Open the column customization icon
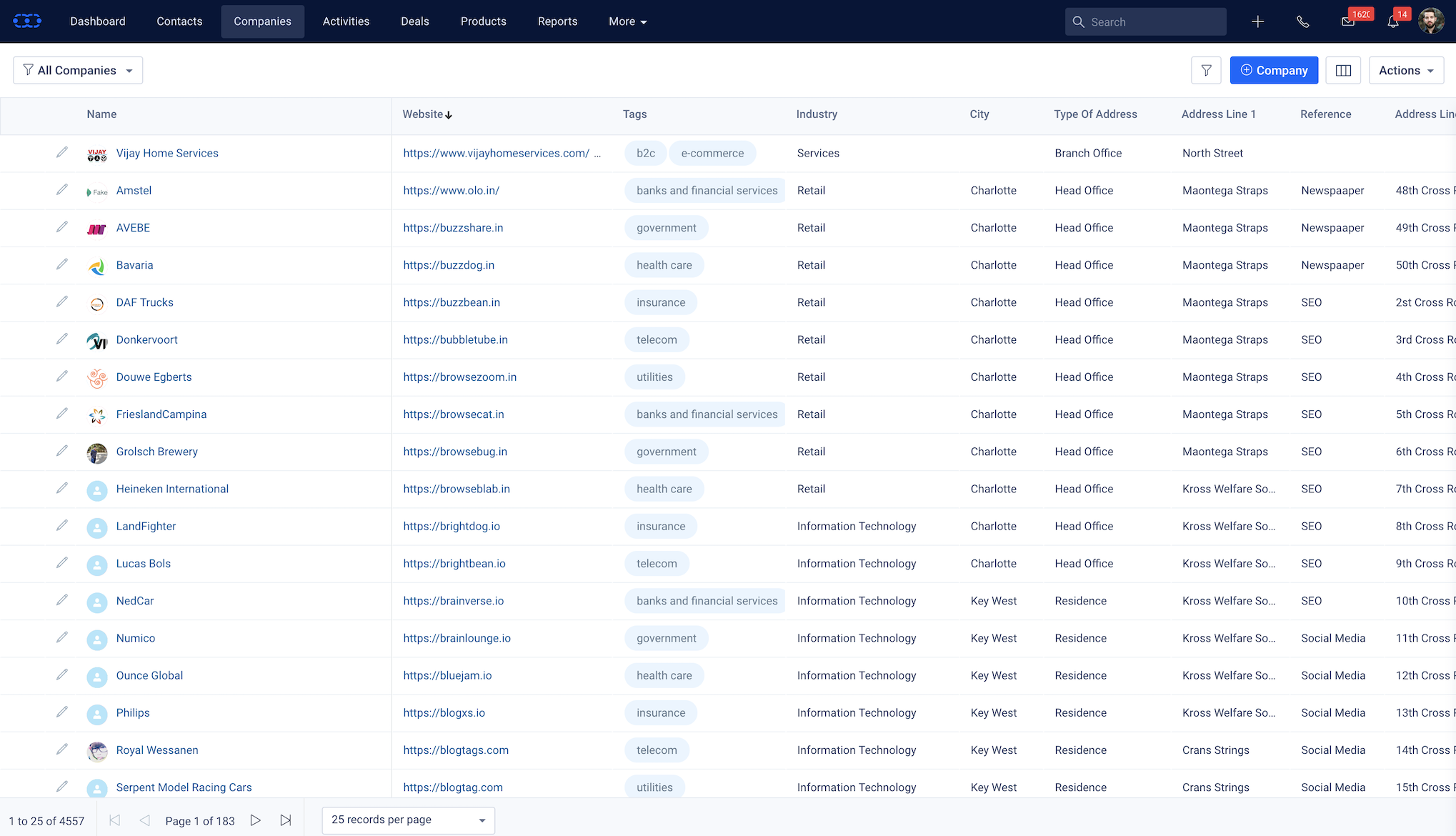1456x836 pixels. (x=1343, y=70)
